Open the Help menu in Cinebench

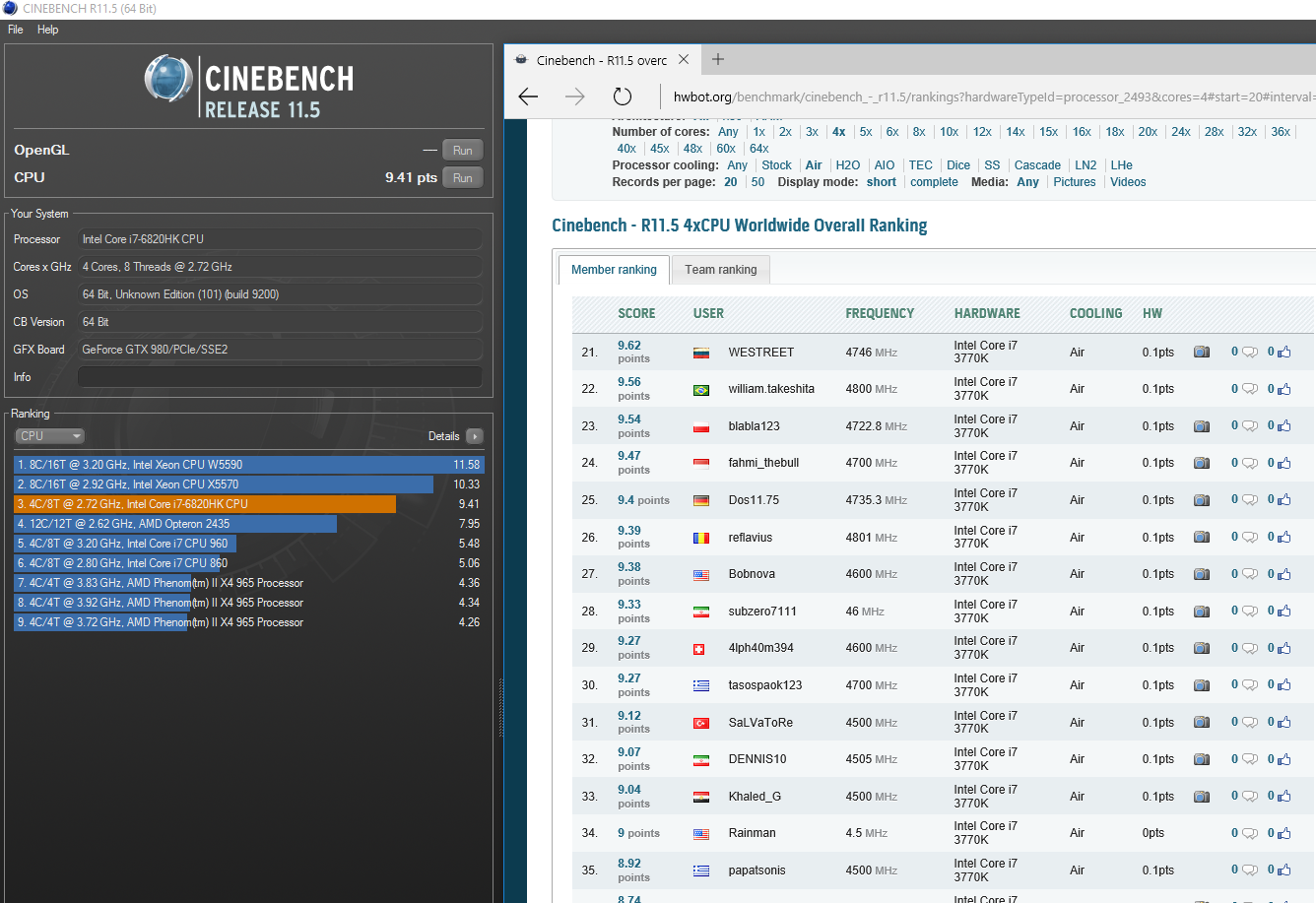tap(48, 30)
